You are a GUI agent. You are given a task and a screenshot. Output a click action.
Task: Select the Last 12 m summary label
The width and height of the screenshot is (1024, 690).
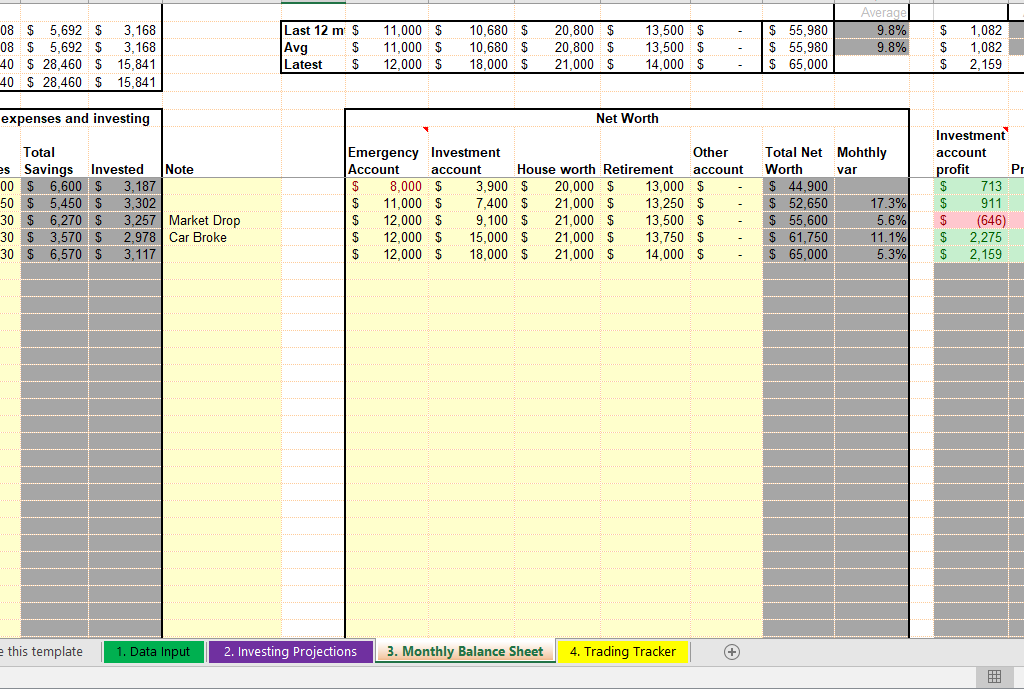click(313, 31)
